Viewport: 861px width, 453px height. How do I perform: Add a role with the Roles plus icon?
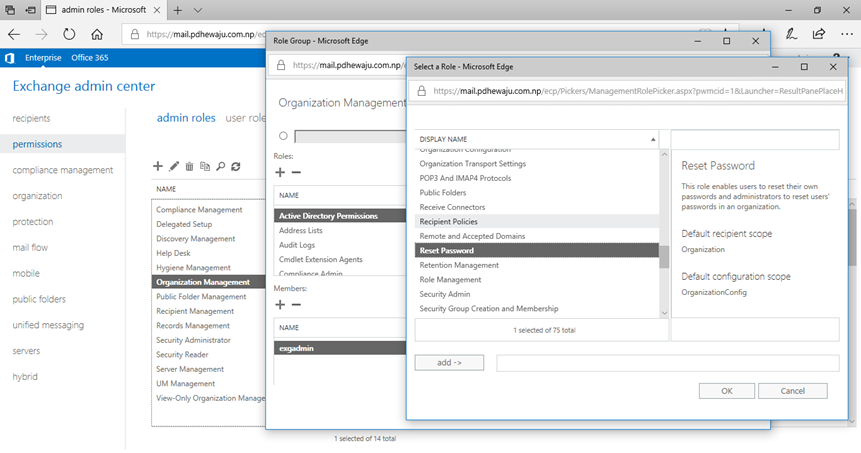coord(280,173)
